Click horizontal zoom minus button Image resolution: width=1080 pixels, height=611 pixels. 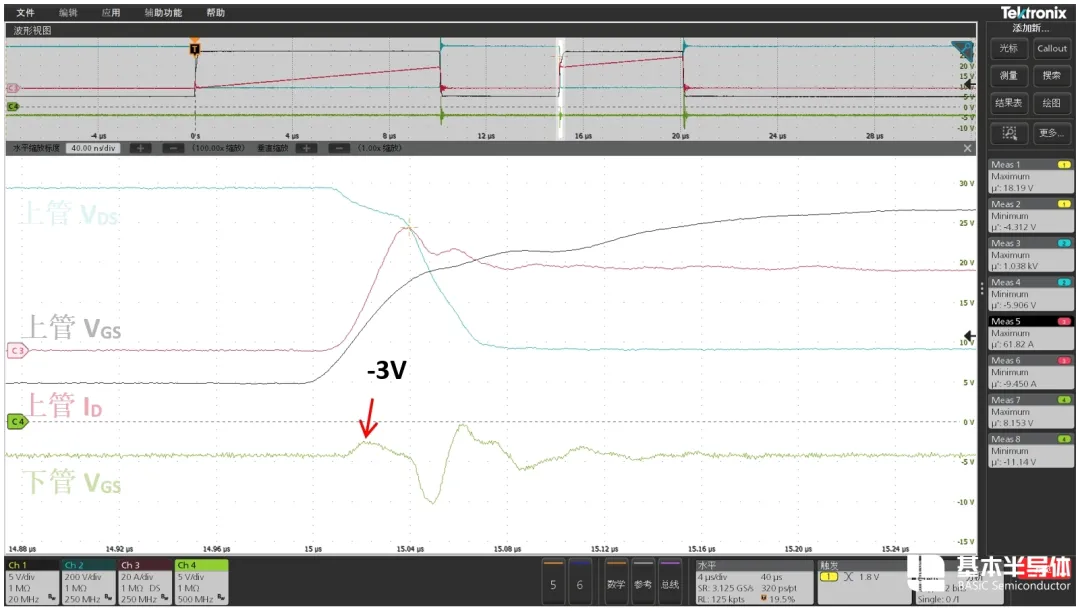point(173,148)
